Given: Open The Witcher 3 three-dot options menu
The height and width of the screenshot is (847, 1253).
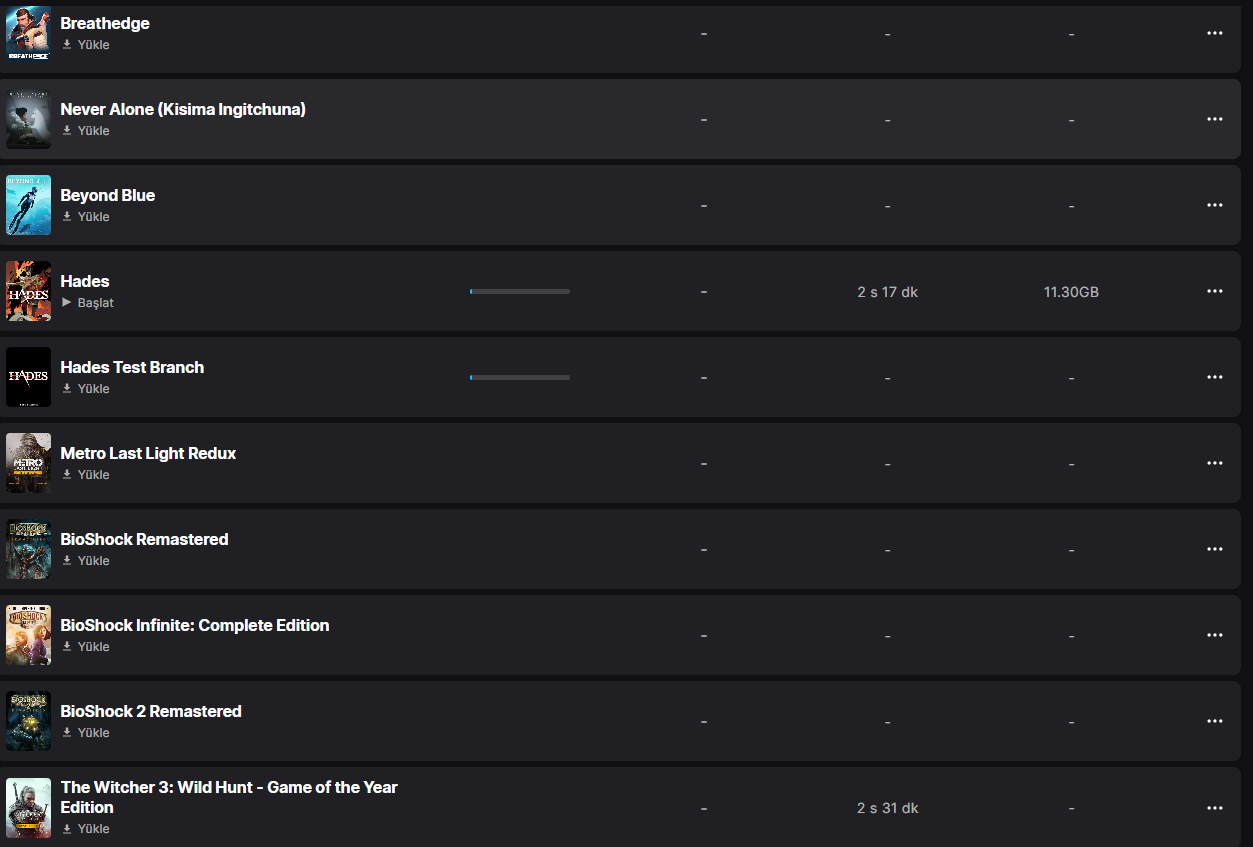Looking at the screenshot, I should (1214, 807).
